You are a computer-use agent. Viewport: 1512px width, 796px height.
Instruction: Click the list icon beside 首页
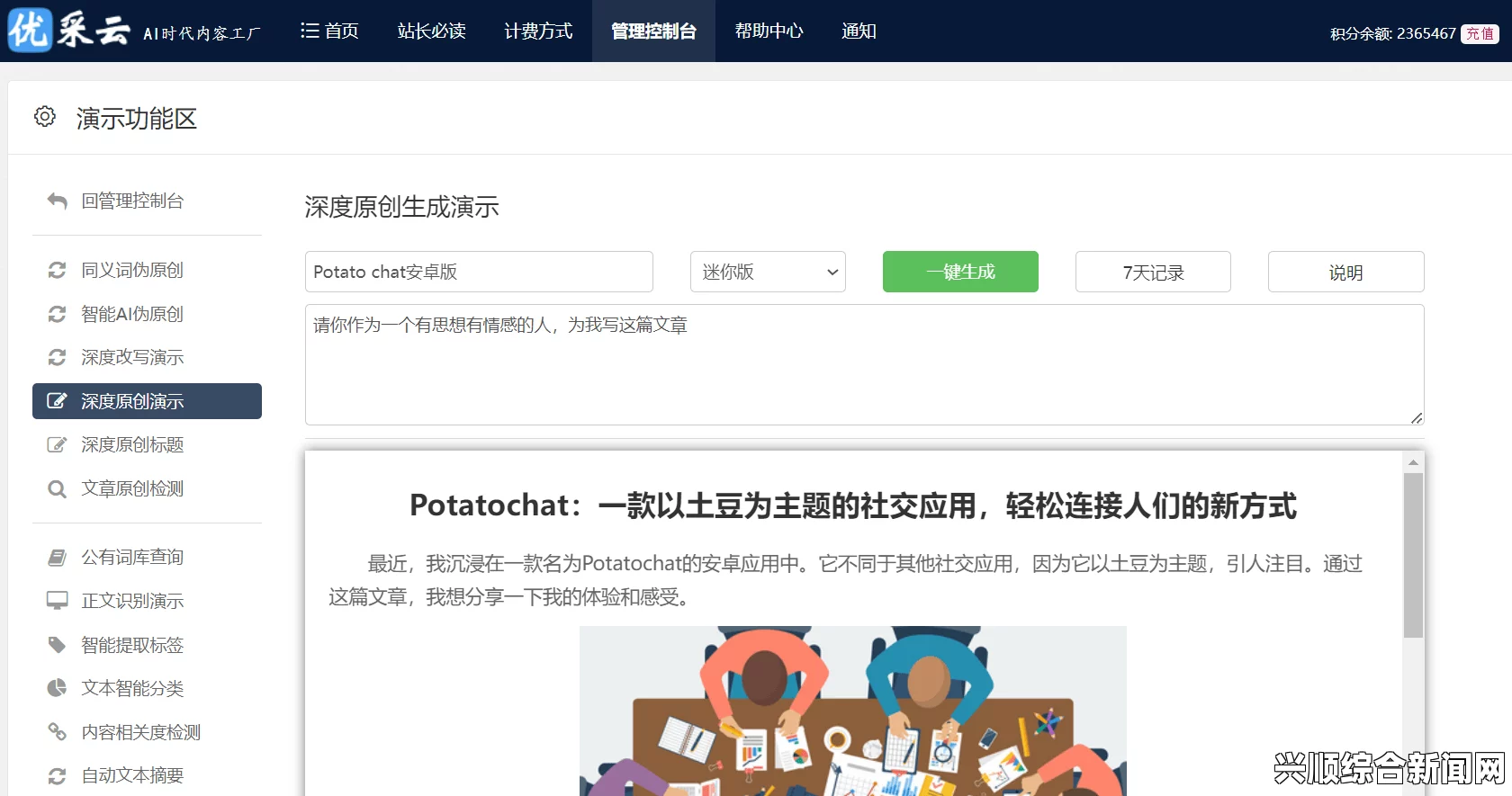pyautogui.click(x=310, y=31)
